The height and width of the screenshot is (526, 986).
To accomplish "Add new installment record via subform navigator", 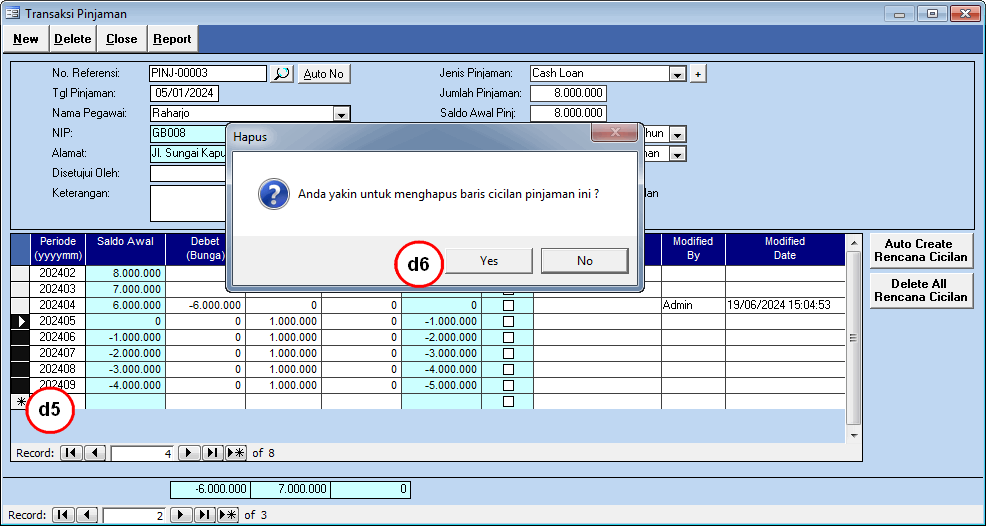I will 235,453.
